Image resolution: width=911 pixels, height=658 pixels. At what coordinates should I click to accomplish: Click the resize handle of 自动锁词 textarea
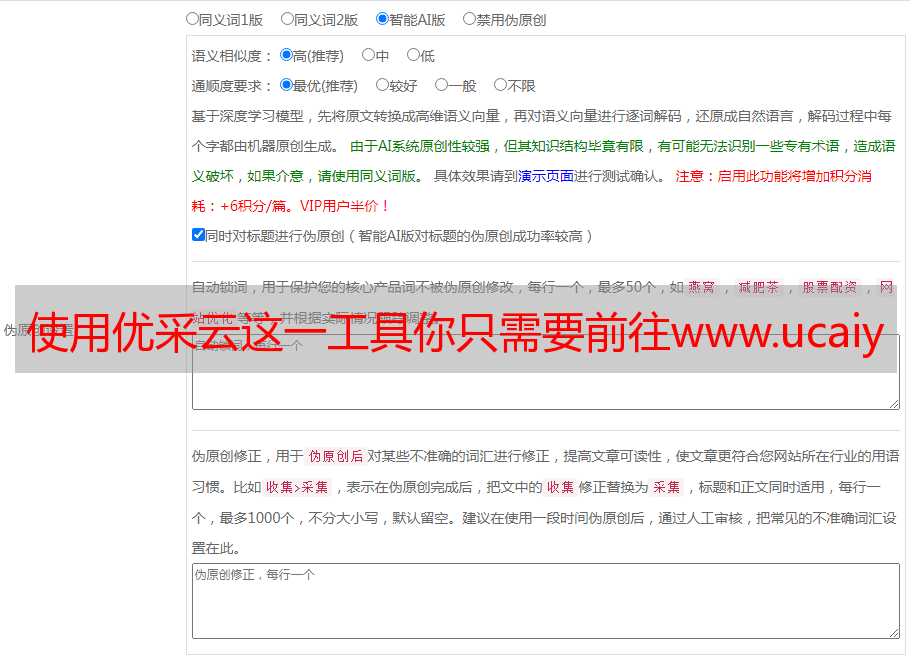click(x=894, y=405)
